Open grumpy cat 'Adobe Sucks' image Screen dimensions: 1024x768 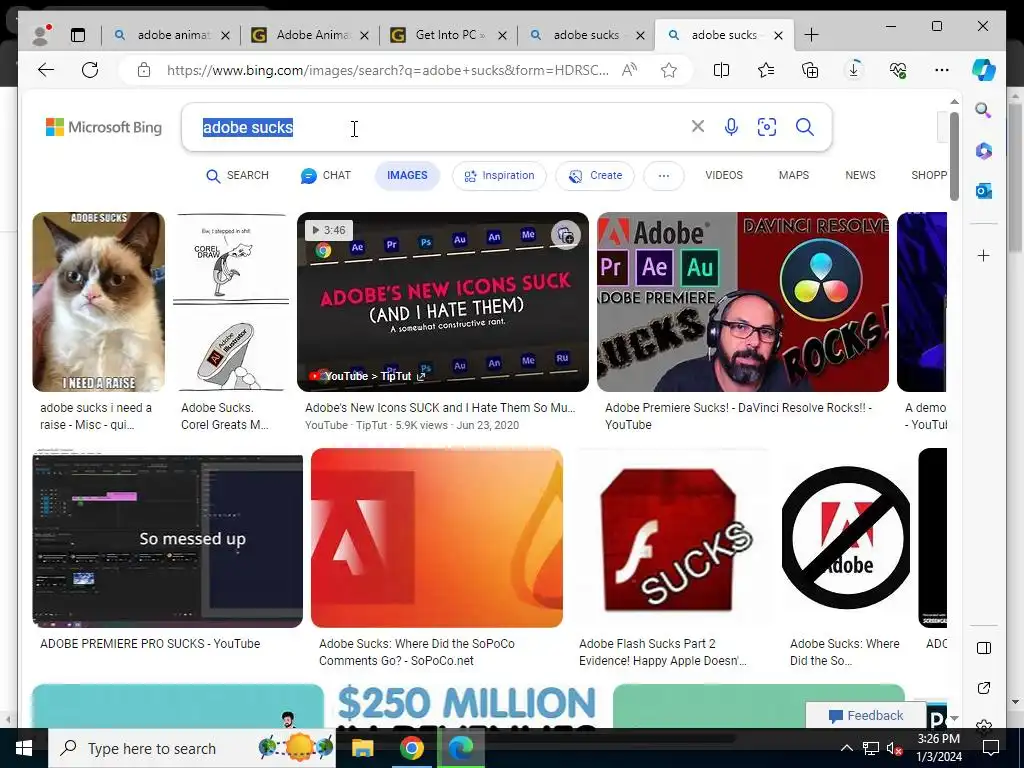[x=99, y=302]
